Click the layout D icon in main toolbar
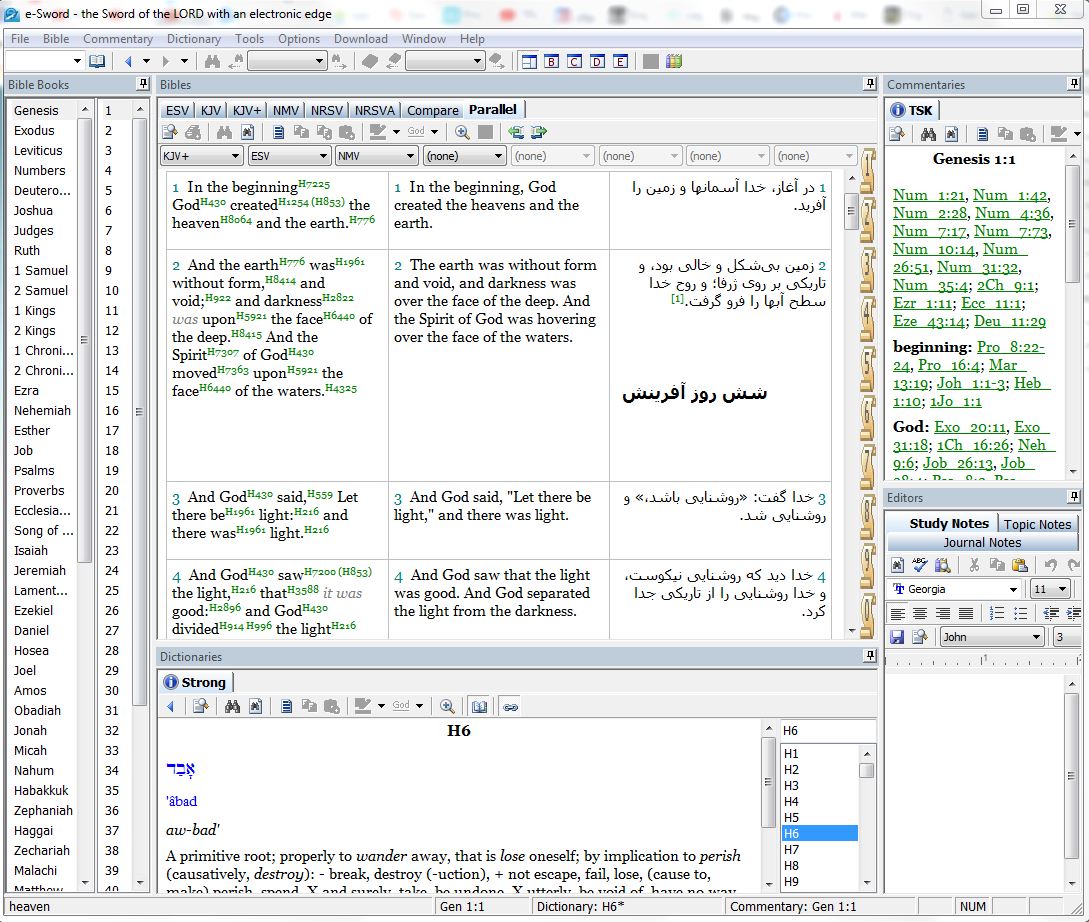Viewport: 1089px width, 922px height. pyautogui.click(x=597, y=61)
